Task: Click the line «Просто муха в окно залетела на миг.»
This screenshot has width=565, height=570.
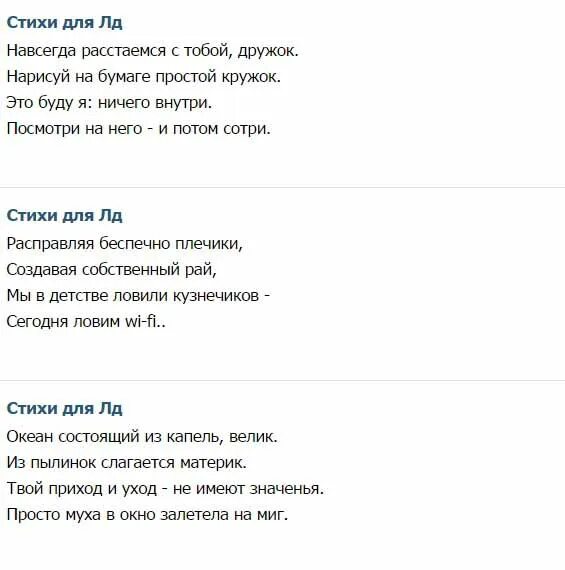Action: coord(147,515)
